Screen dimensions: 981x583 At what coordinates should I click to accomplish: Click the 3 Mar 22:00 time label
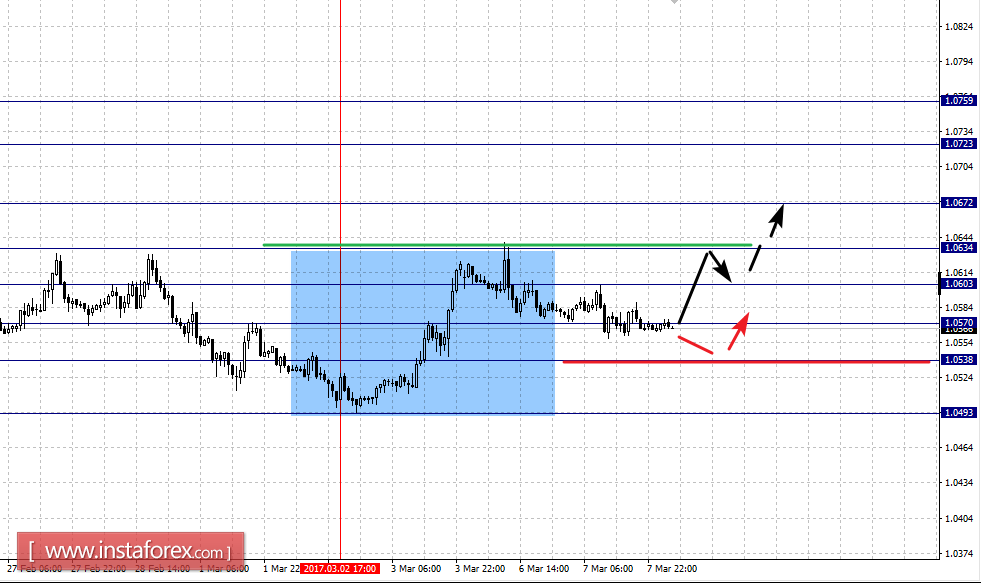tap(480, 569)
